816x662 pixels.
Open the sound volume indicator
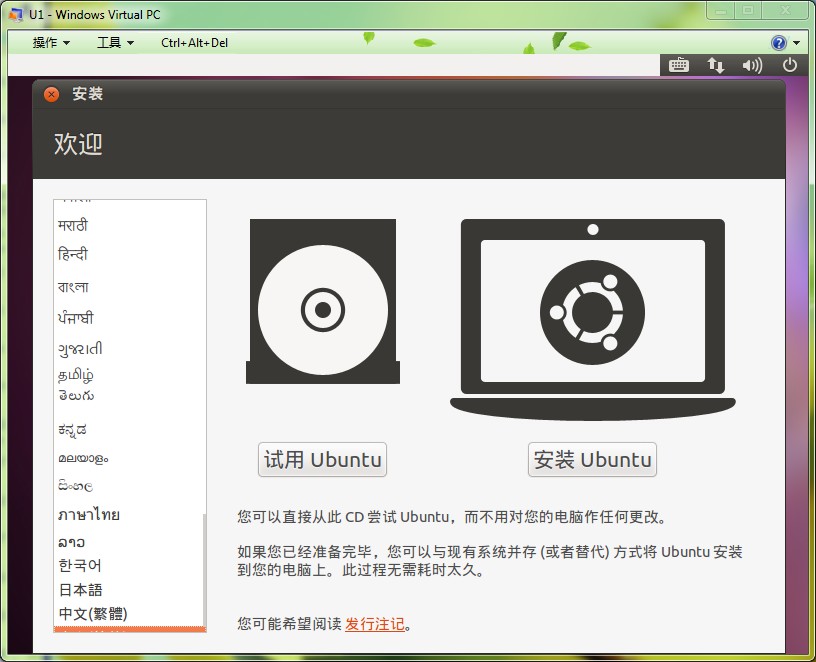pyautogui.click(x=752, y=65)
